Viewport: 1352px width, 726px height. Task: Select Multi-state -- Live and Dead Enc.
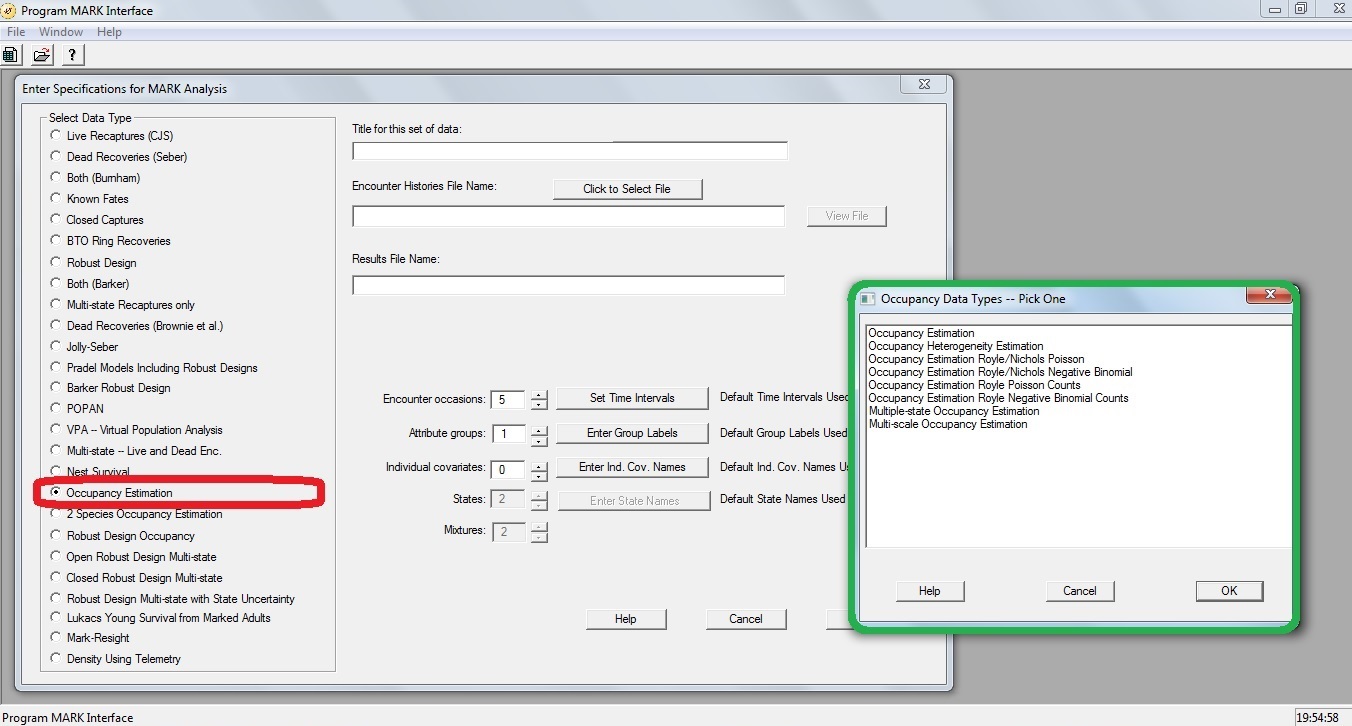[136, 451]
